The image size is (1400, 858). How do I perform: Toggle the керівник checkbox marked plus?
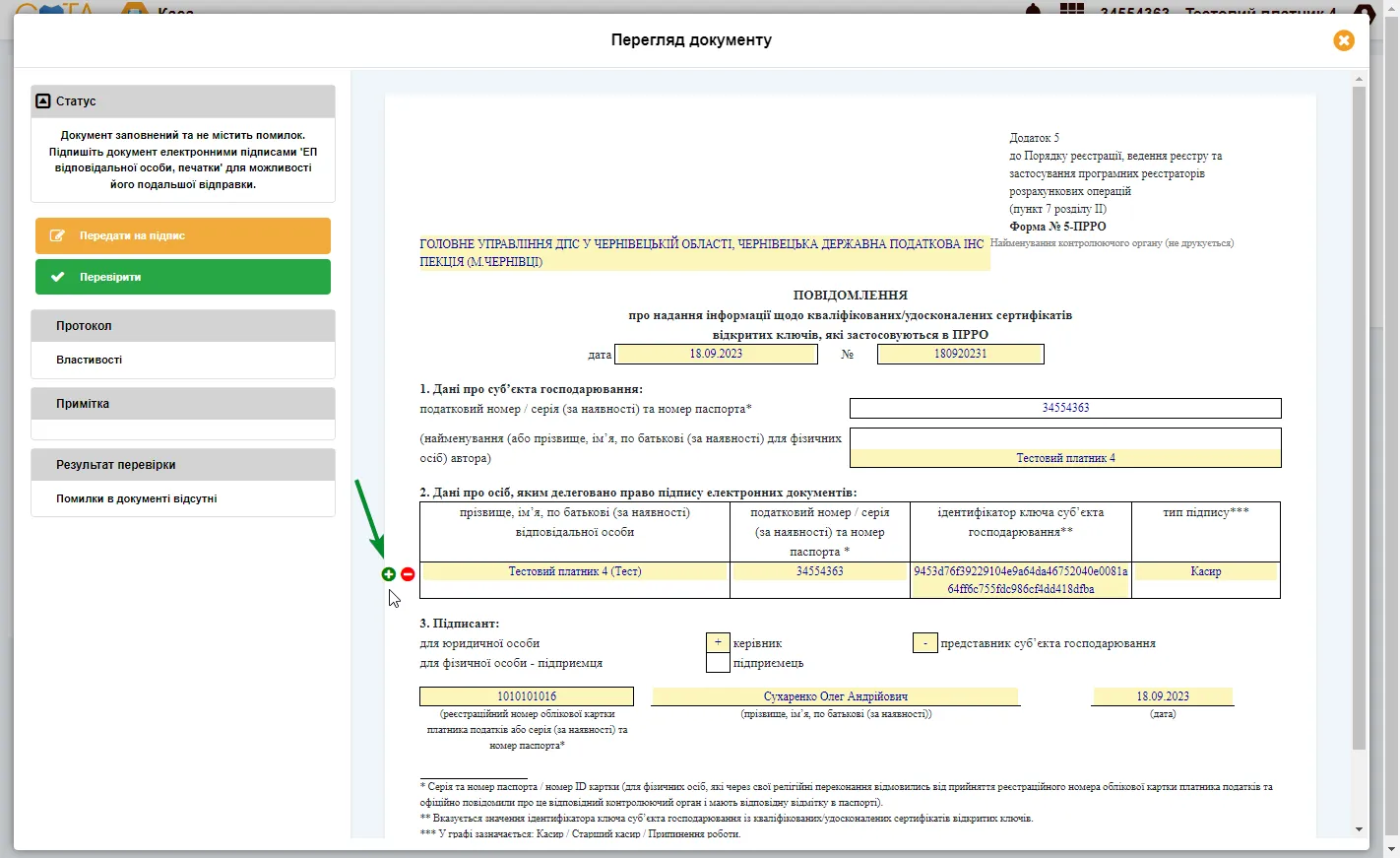coord(718,643)
